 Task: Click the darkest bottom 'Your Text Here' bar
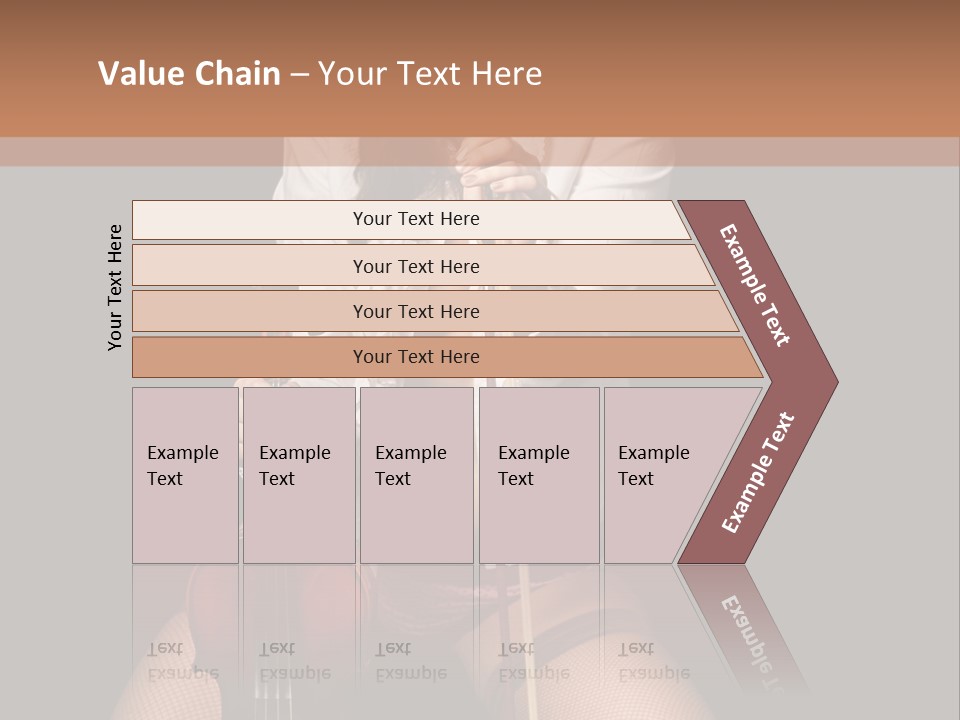pyautogui.click(x=415, y=357)
